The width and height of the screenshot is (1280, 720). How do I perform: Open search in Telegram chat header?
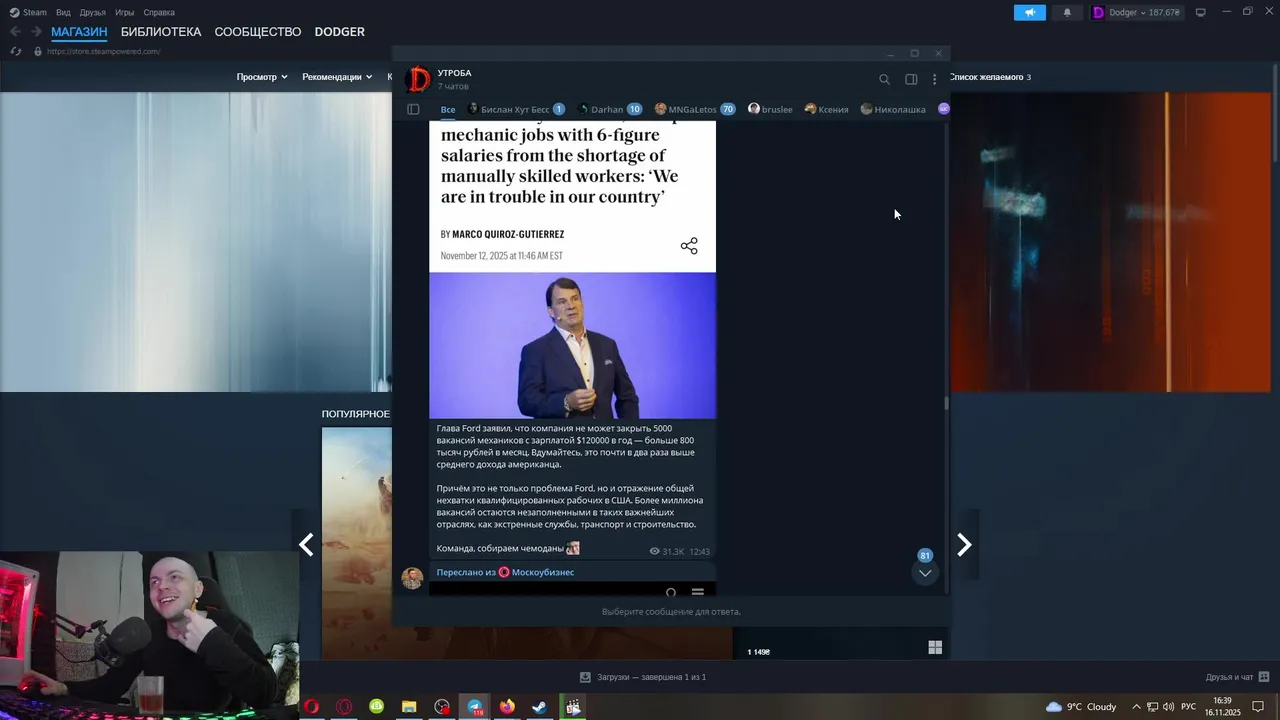tap(884, 79)
